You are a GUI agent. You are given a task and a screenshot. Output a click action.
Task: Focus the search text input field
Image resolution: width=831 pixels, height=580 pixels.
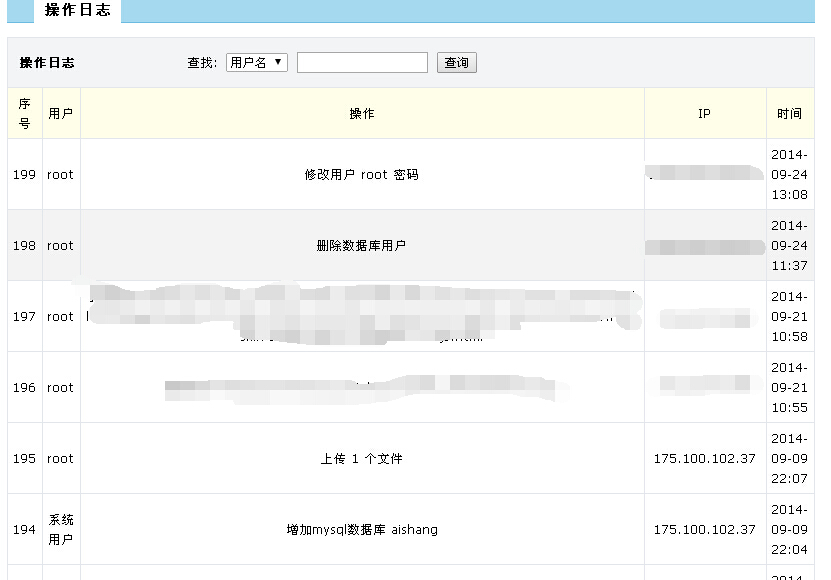click(x=362, y=62)
